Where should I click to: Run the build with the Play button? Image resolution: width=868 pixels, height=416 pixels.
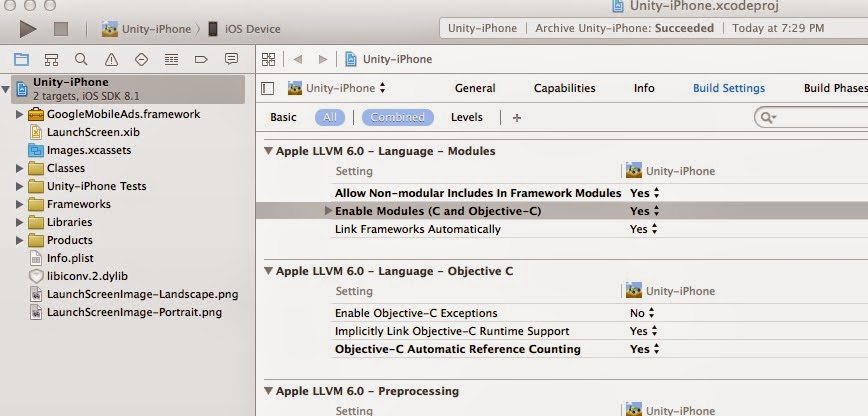pyautogui.click(x=28, y=29)
